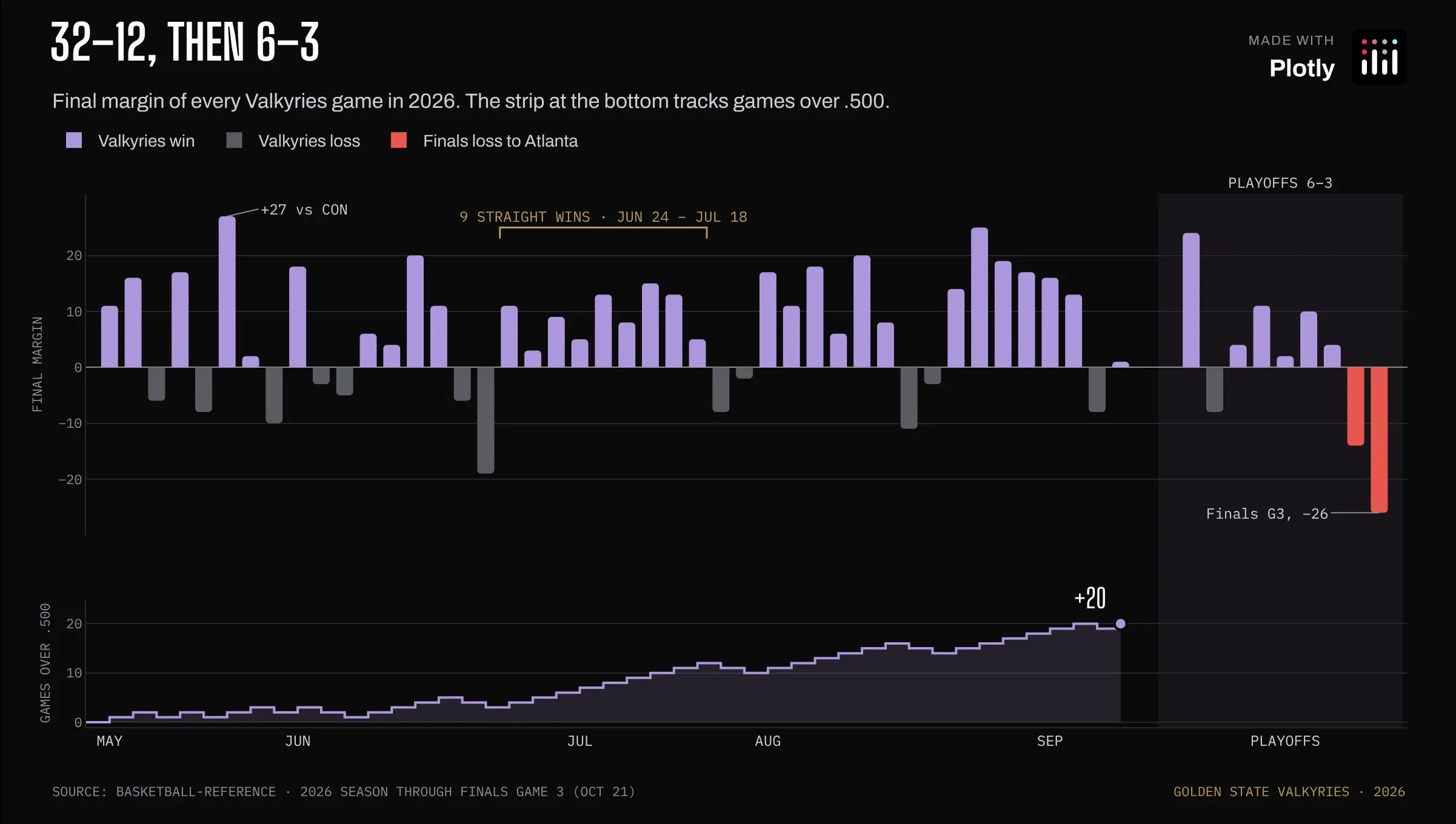Click the 'GAMES OVER .500' y-axis title
Image resolution: width=1456 pixels, height=824 pixels.
pos(45,663)
